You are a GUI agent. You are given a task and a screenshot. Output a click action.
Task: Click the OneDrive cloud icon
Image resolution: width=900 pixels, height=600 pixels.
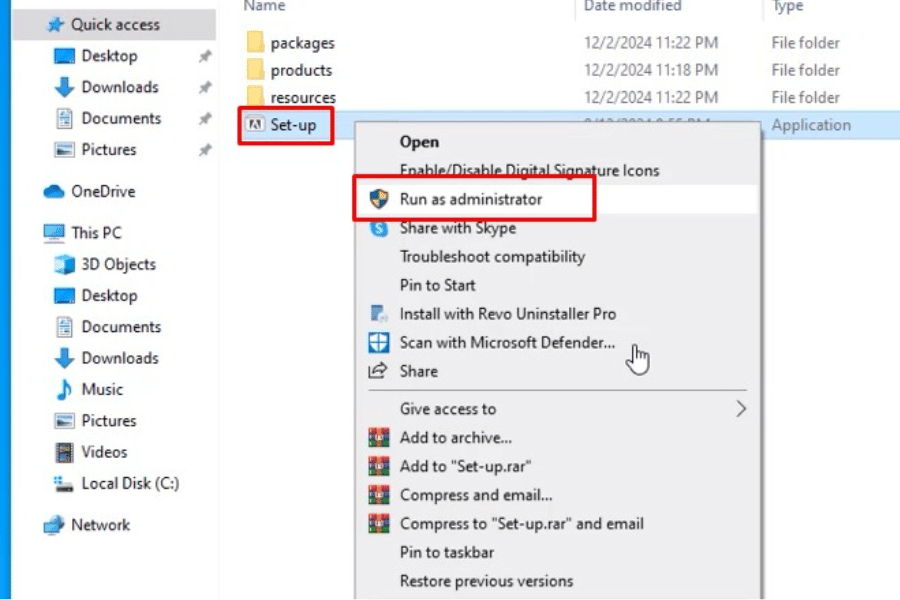click(54, 191)
